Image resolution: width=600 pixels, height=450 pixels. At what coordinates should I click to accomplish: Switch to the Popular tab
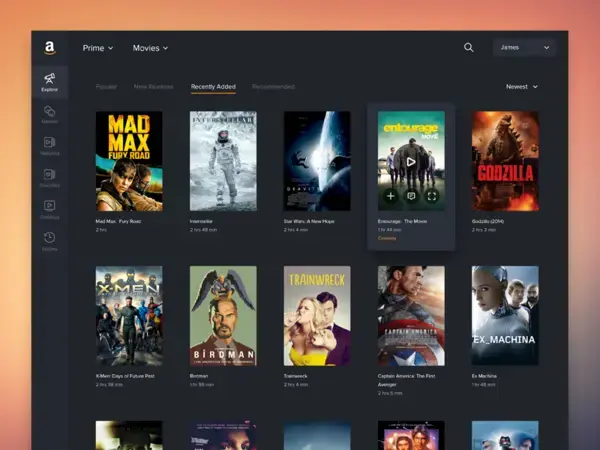tap(106, 87)
